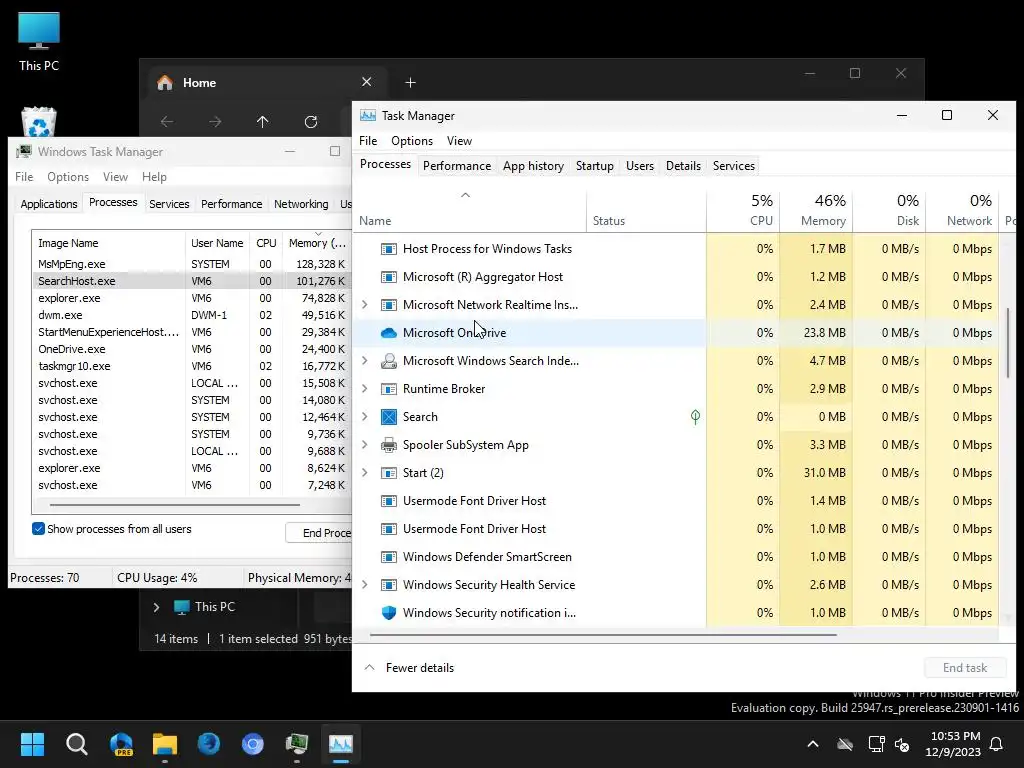Select the MsMpEng.exe process row
This screenshot has width=1024, height=768.
point(192,264)
